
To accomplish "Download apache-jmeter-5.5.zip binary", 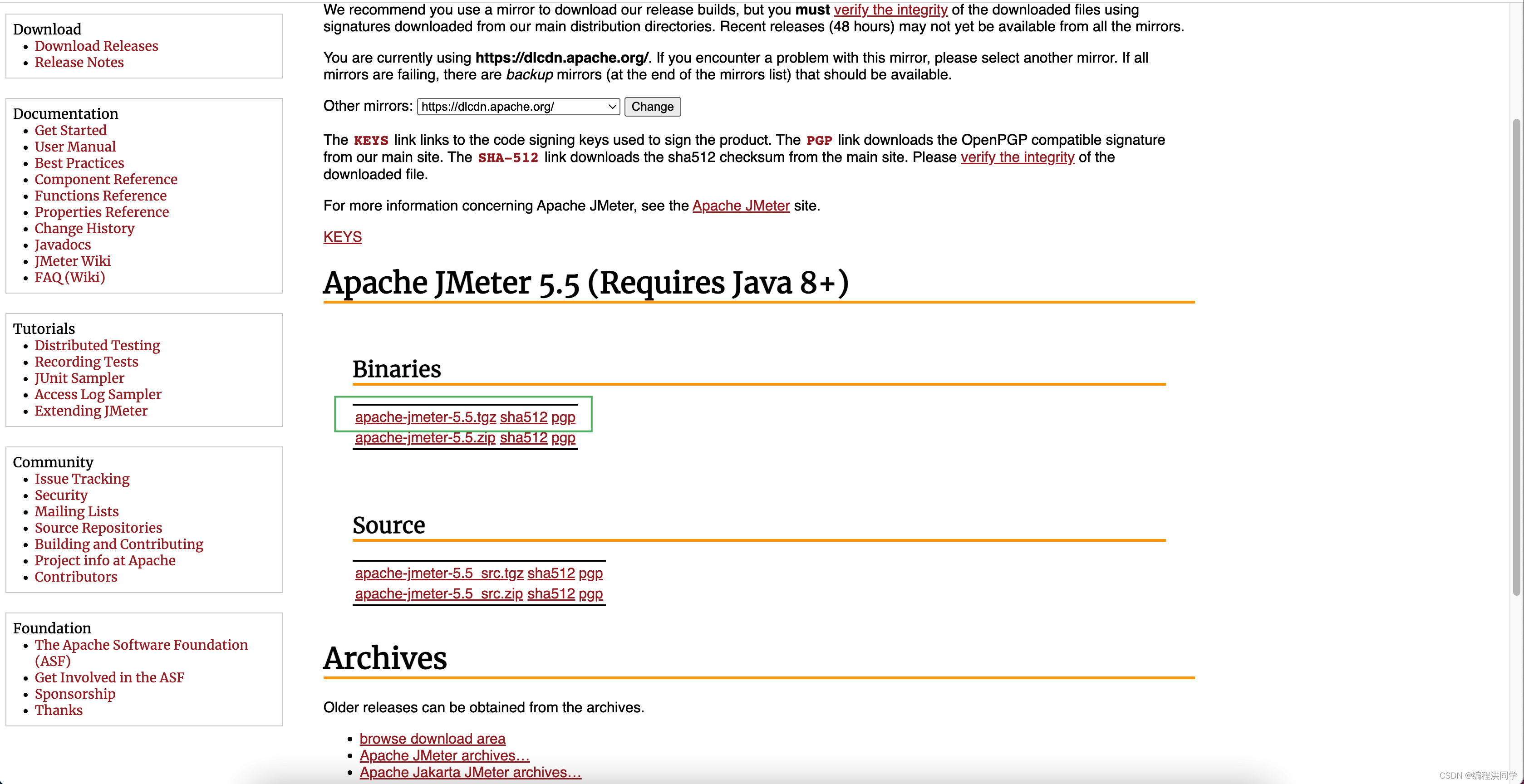I will tap(425, 437).
